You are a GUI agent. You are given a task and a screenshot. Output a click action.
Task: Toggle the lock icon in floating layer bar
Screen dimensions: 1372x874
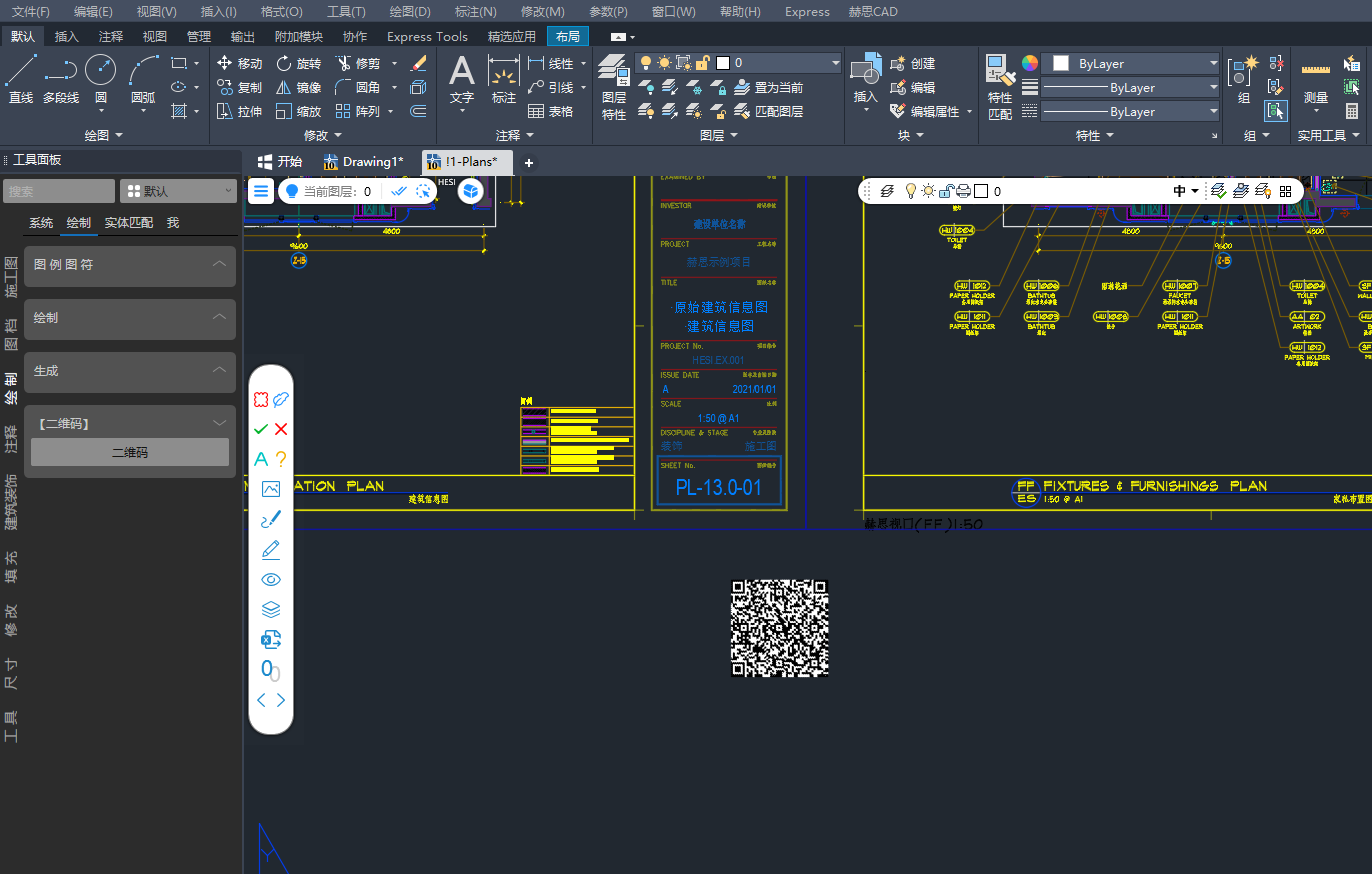tap(946, 190)
